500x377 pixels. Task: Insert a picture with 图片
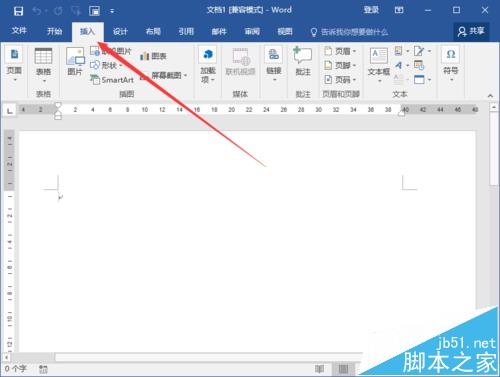click(75, 62)
